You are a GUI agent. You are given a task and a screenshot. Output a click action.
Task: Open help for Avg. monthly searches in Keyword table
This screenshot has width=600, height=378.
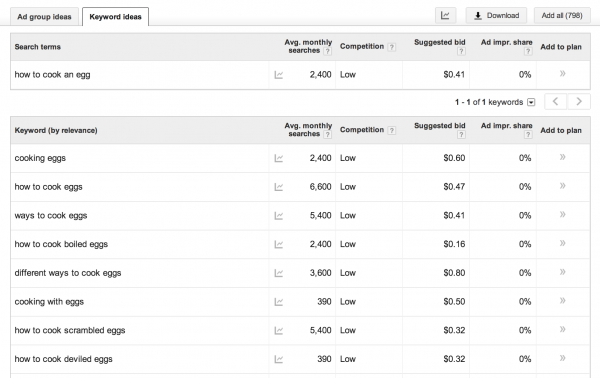327,135
